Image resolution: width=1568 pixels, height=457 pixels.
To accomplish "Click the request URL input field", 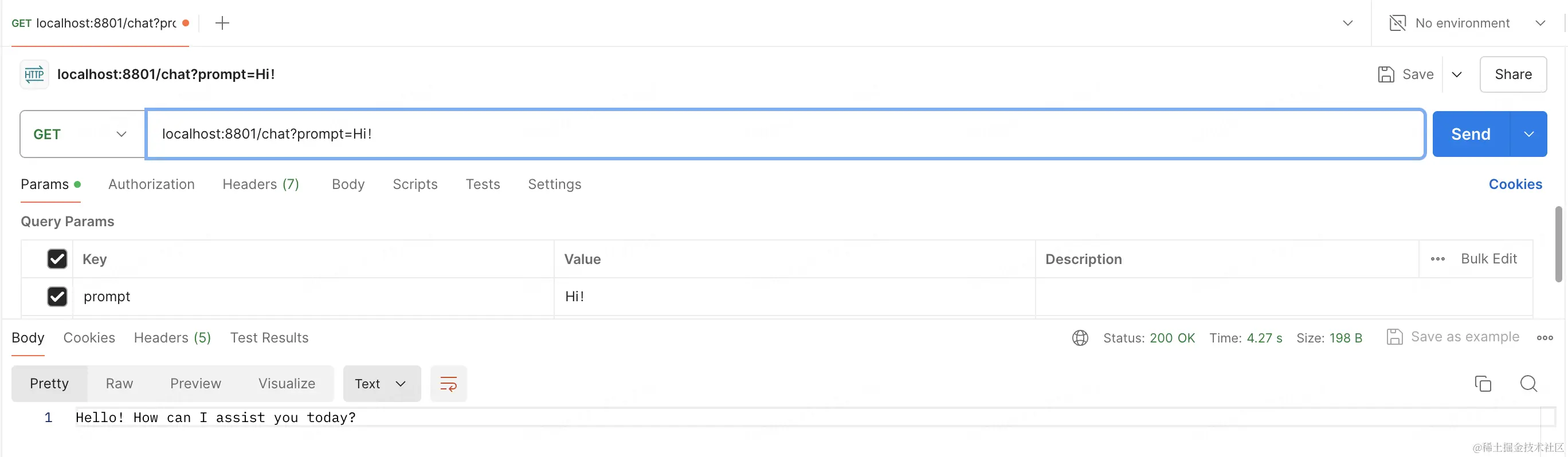I will [x=785, y=134].
